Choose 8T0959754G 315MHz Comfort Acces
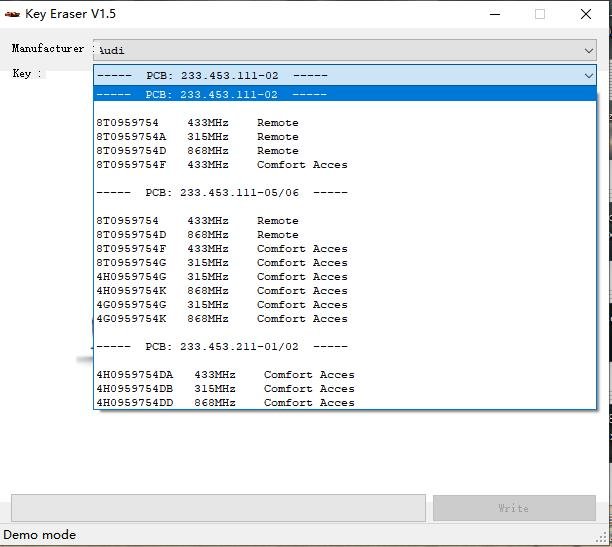This screenshot has height=547, width=612. 221,263
